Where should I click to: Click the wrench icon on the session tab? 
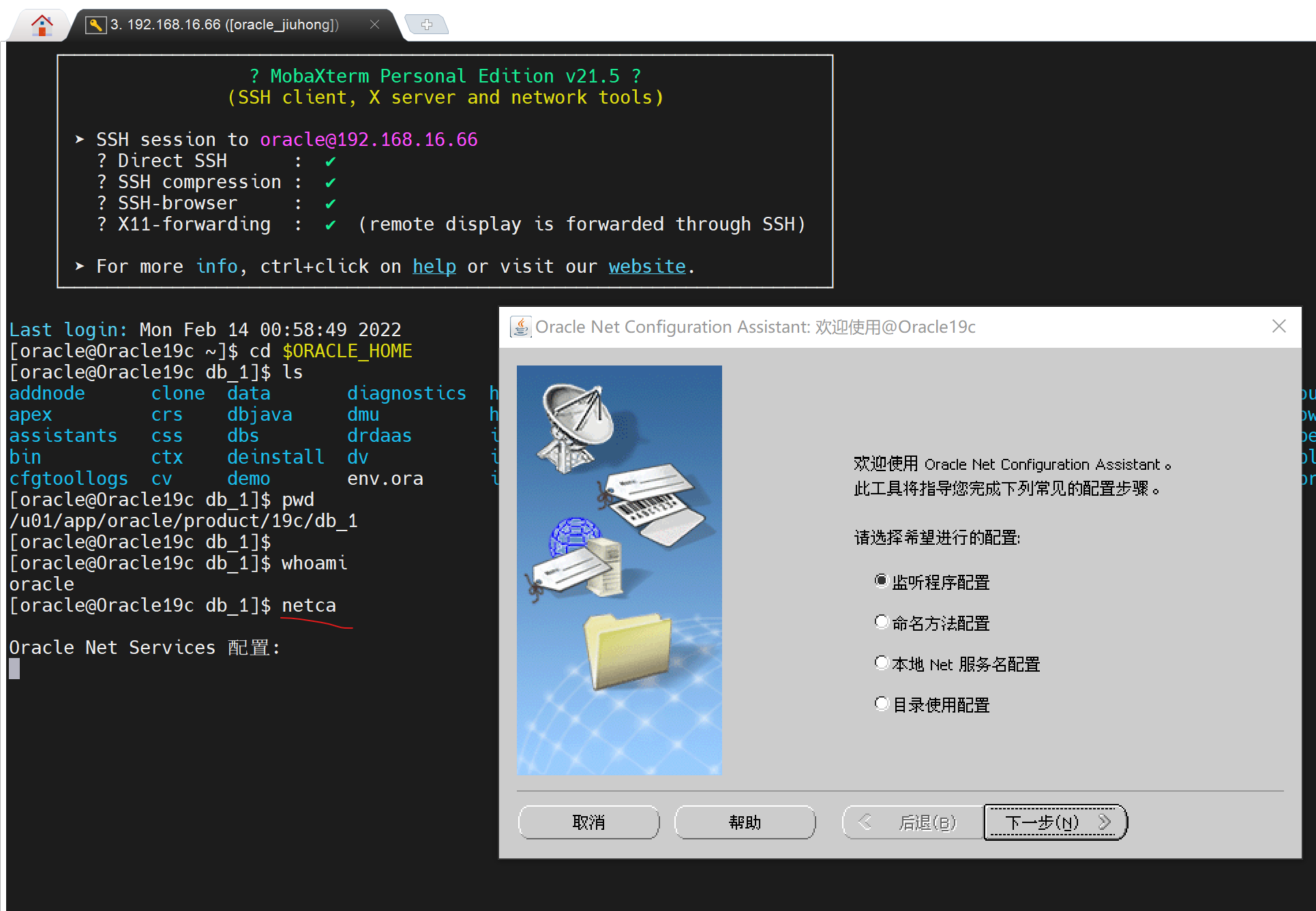coord(96,24)
